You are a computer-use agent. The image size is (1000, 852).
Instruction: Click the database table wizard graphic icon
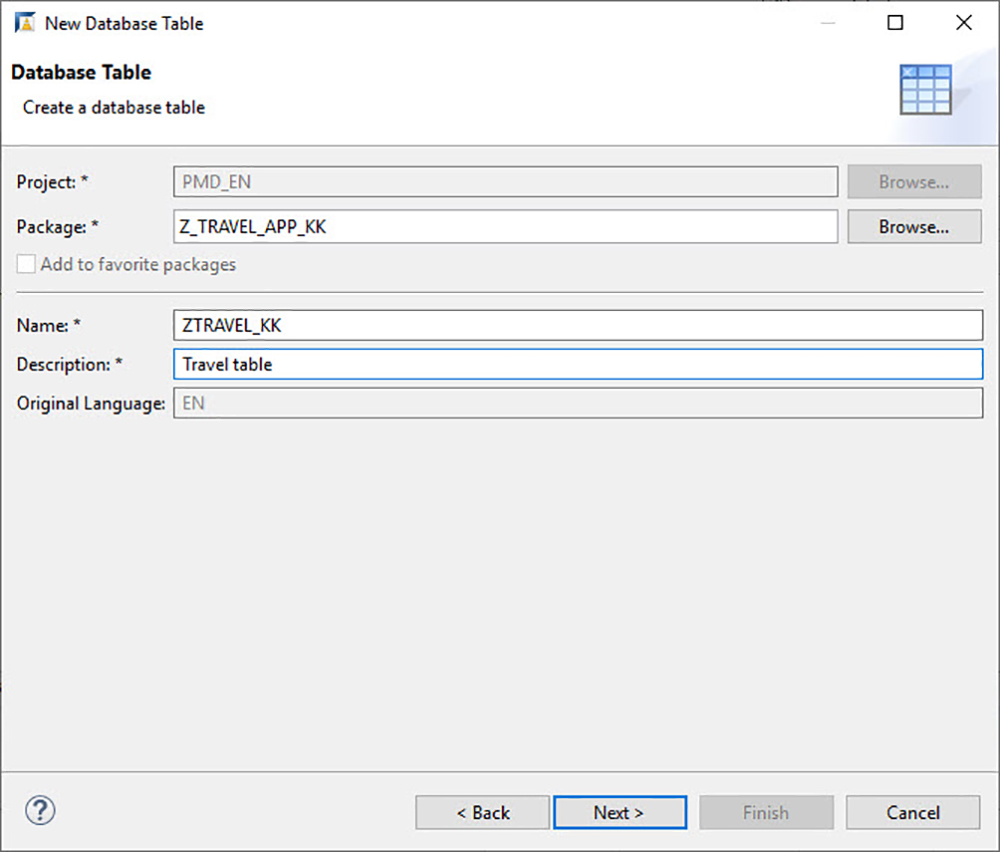point(926,88)
